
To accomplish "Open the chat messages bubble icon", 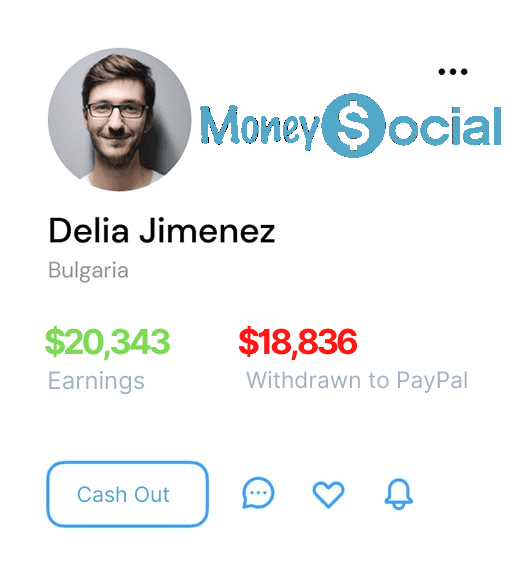I will (x=258, y=493).
